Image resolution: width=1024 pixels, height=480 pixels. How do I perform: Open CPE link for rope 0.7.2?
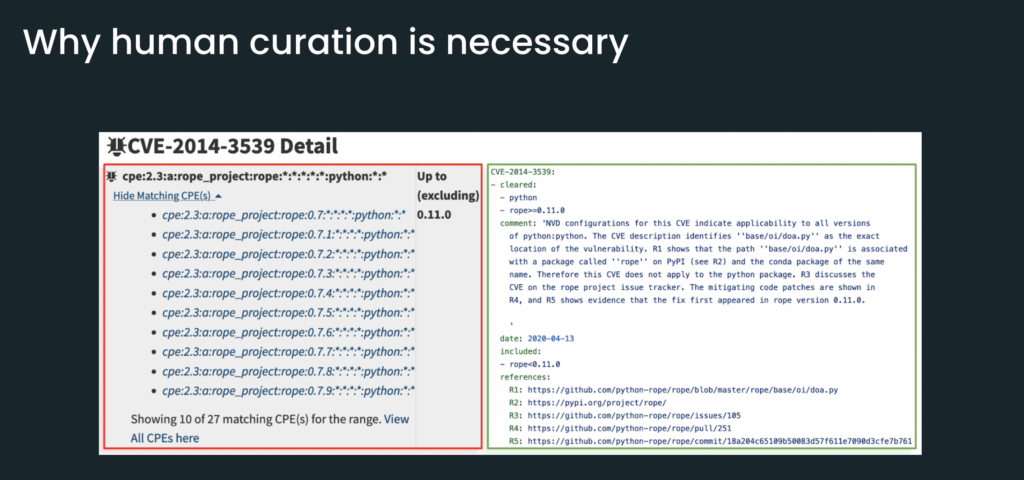coord(289,253)
